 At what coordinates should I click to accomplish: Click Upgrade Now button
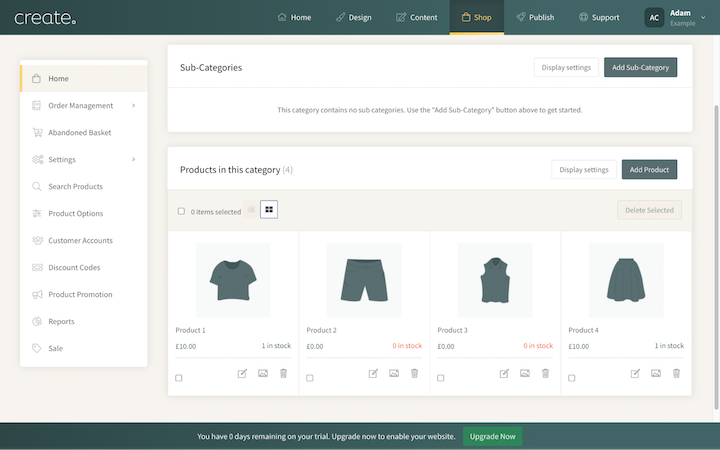492,436
